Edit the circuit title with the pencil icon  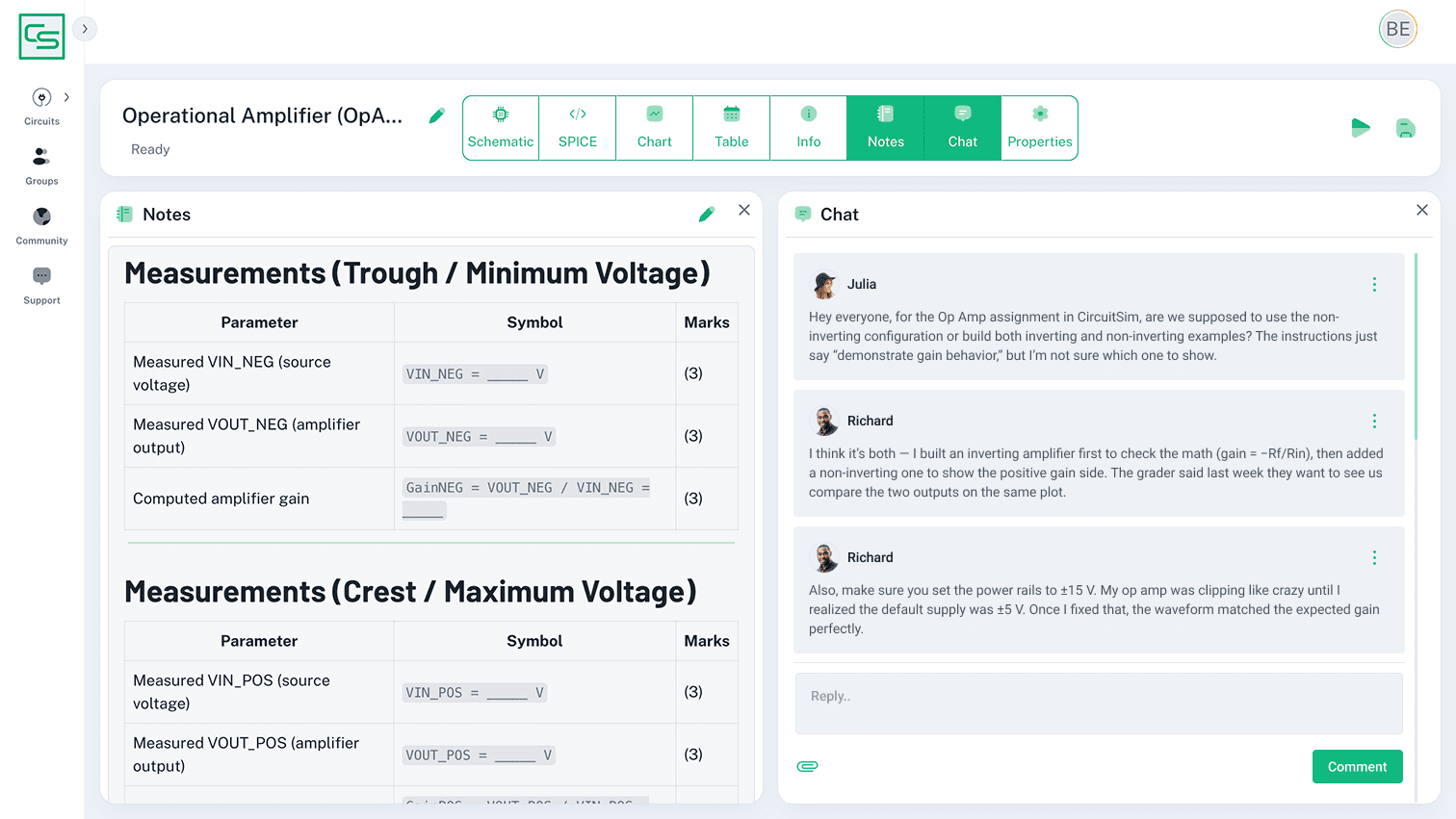click(436, 115)
